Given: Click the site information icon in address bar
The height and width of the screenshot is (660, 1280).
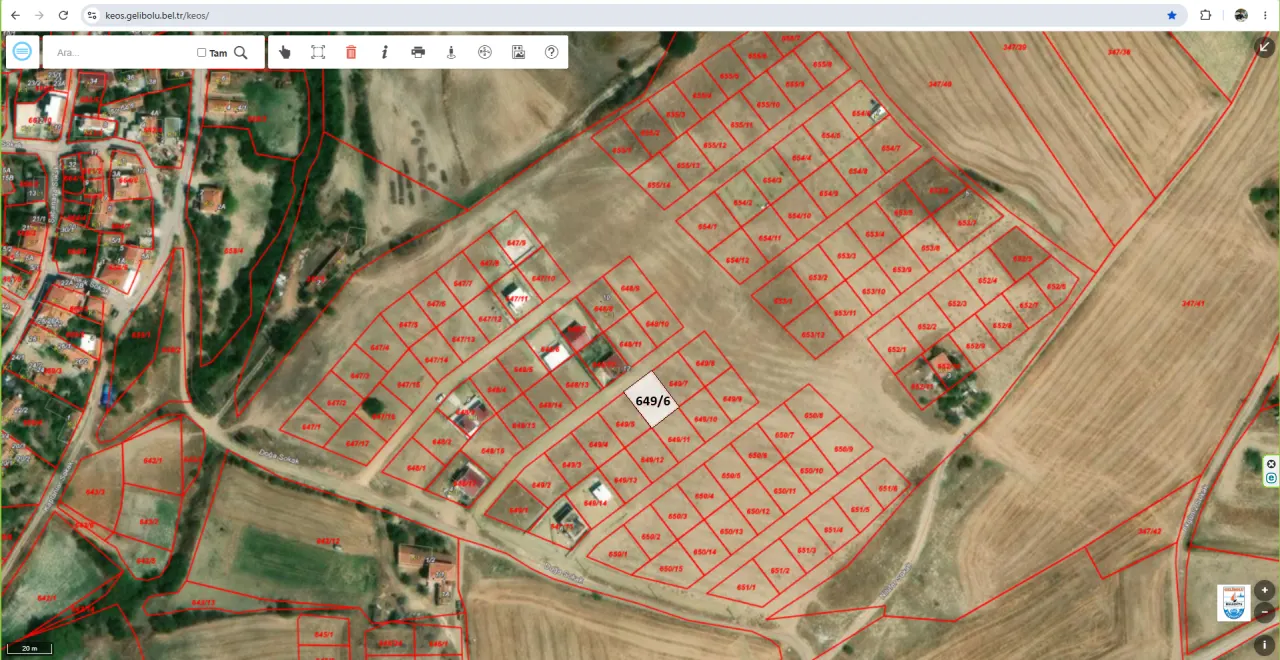Looking at the screenshot, I should [x=92, y=15].
